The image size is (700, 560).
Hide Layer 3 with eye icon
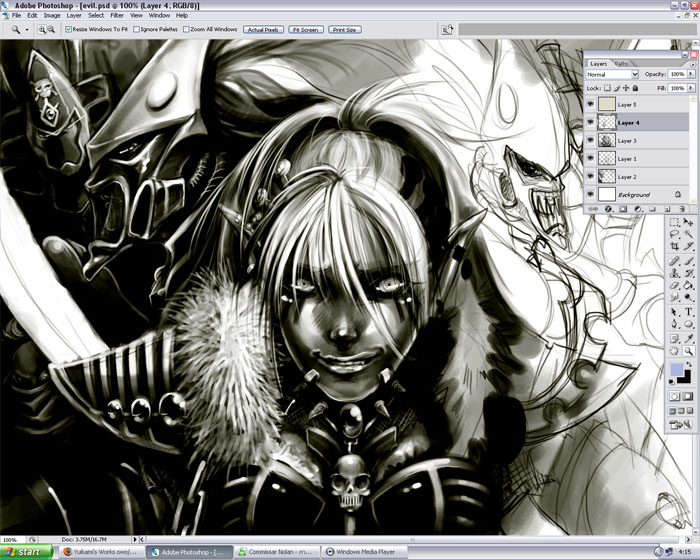(590, 140)
